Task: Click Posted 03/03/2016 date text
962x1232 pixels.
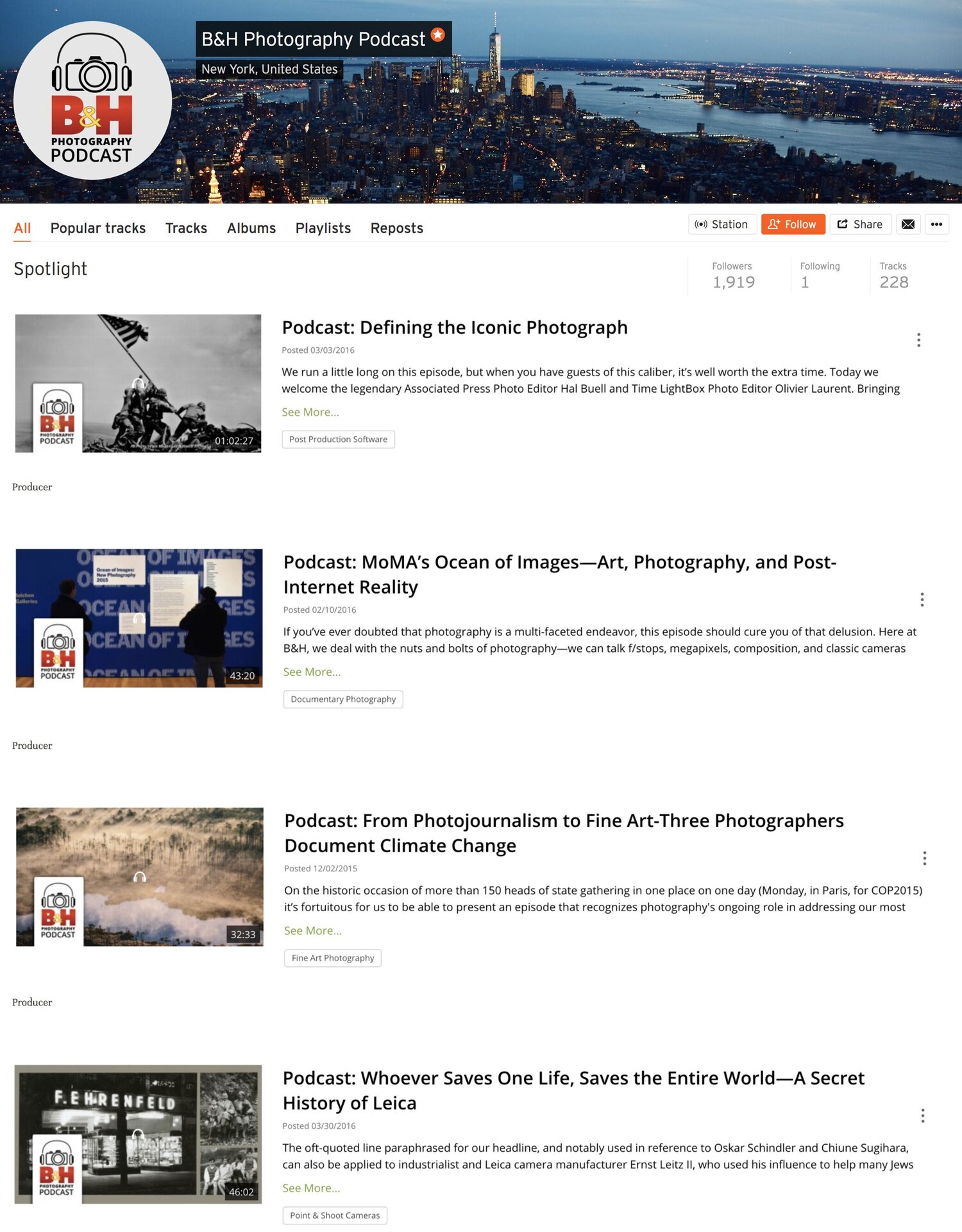Action: point(318,350)
